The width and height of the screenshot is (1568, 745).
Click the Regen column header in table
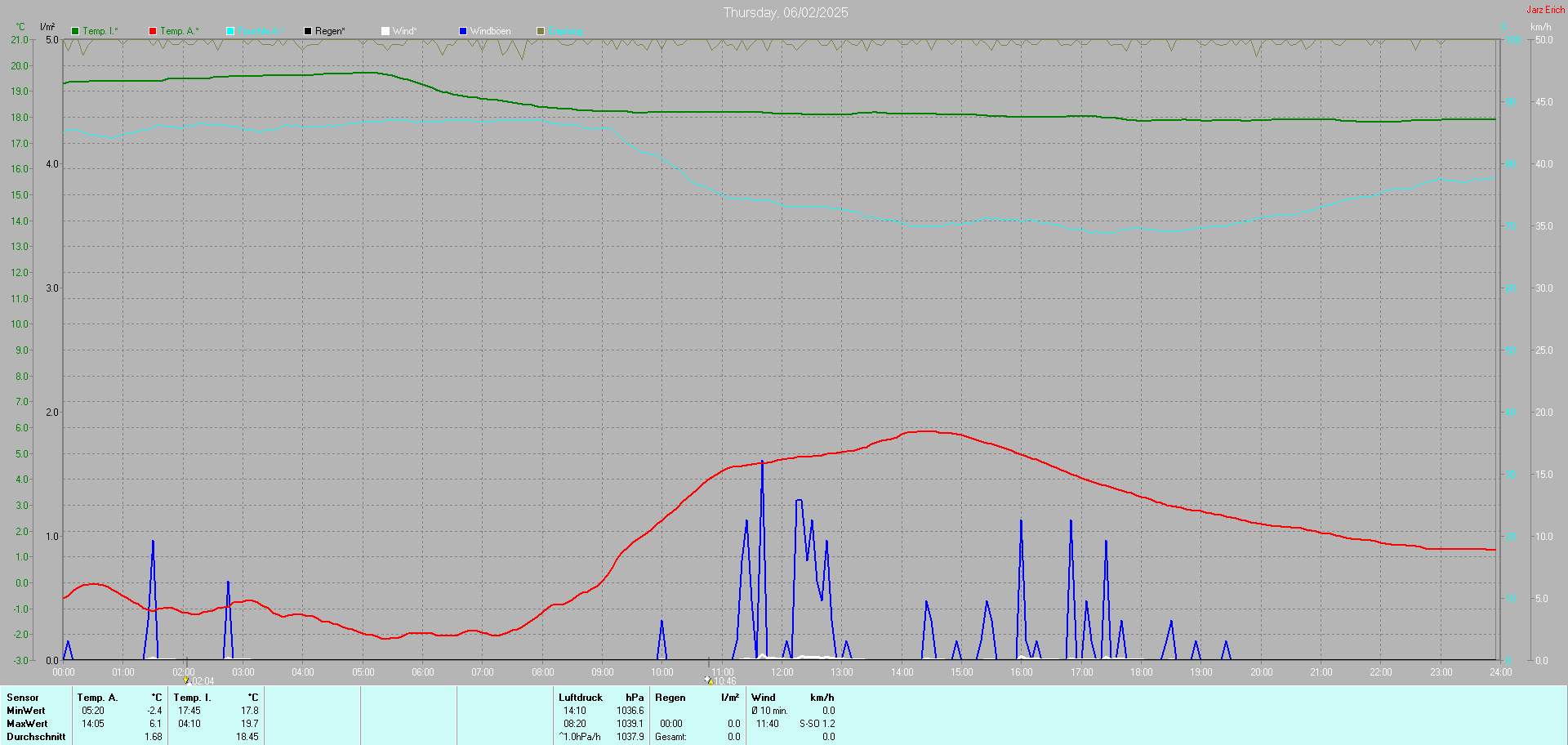(x=670, y=698)
